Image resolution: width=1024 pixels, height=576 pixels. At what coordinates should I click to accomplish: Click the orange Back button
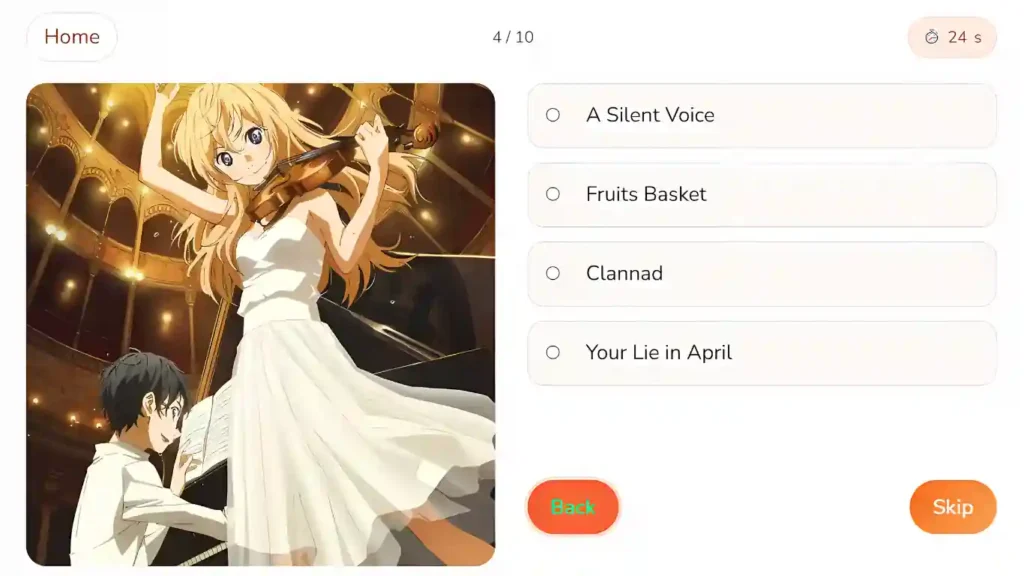[x=573, y=507]
